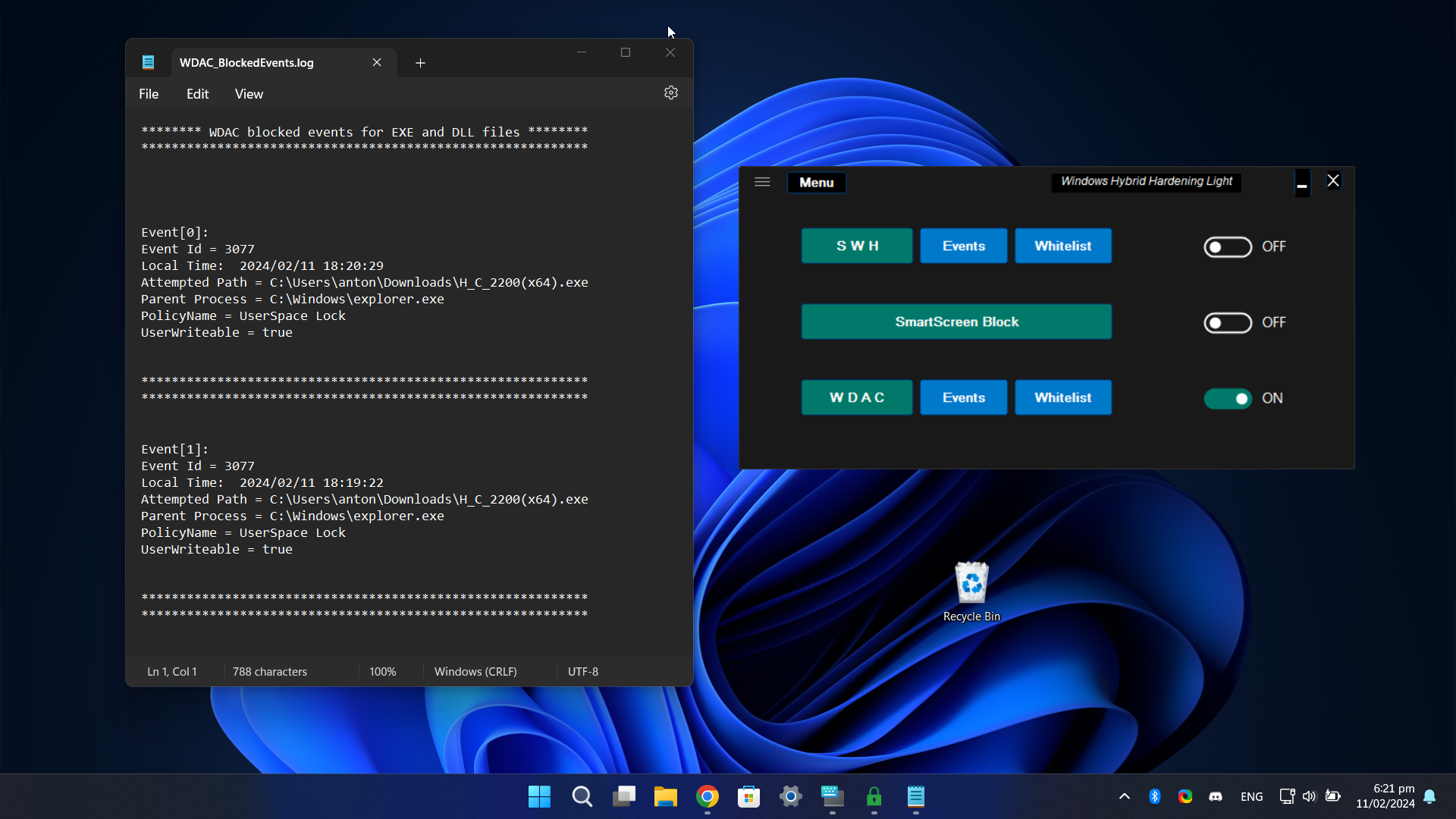Open File Explorer from taskbar

point(665,796)
